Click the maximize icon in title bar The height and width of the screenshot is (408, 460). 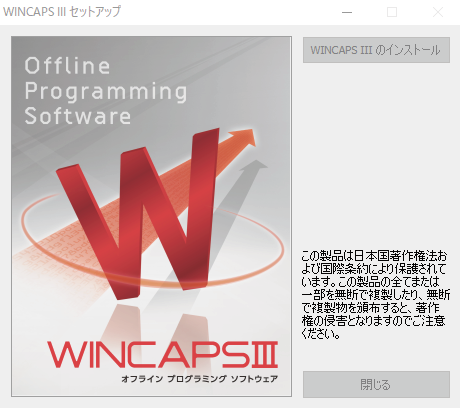(x=392, y=12)
